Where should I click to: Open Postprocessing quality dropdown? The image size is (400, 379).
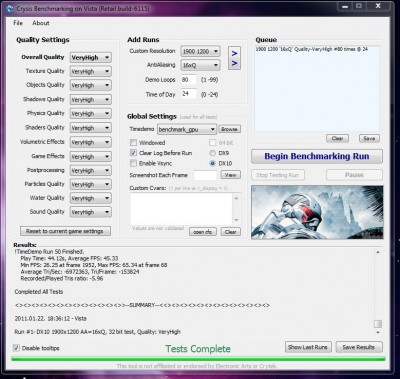[91, 171]
